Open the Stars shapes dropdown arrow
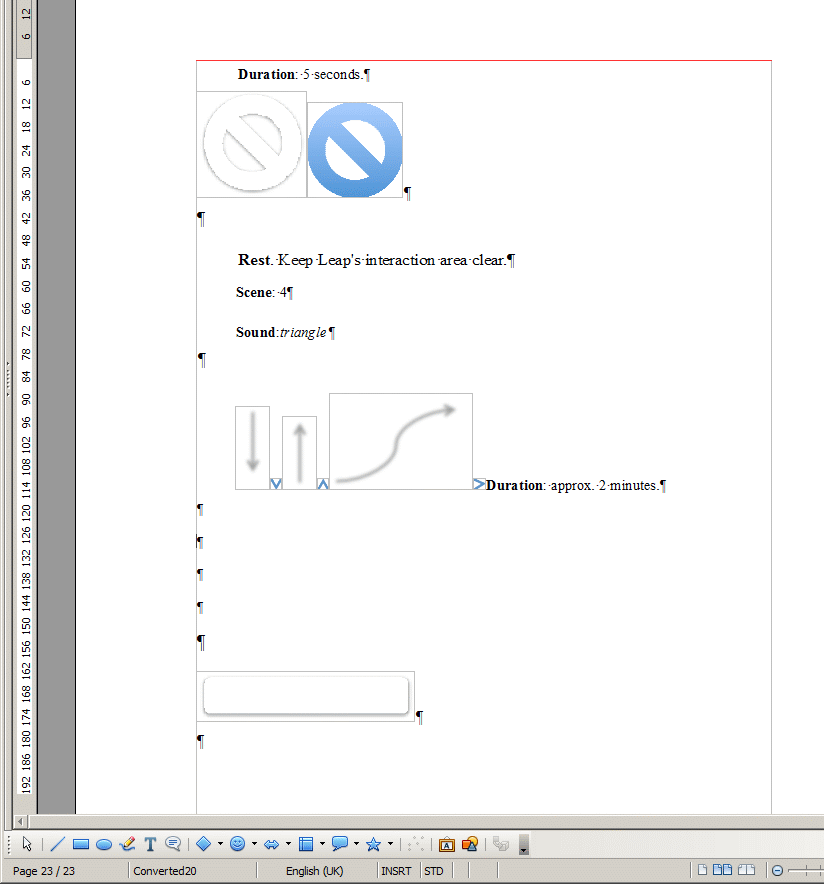 click(390, 844)
